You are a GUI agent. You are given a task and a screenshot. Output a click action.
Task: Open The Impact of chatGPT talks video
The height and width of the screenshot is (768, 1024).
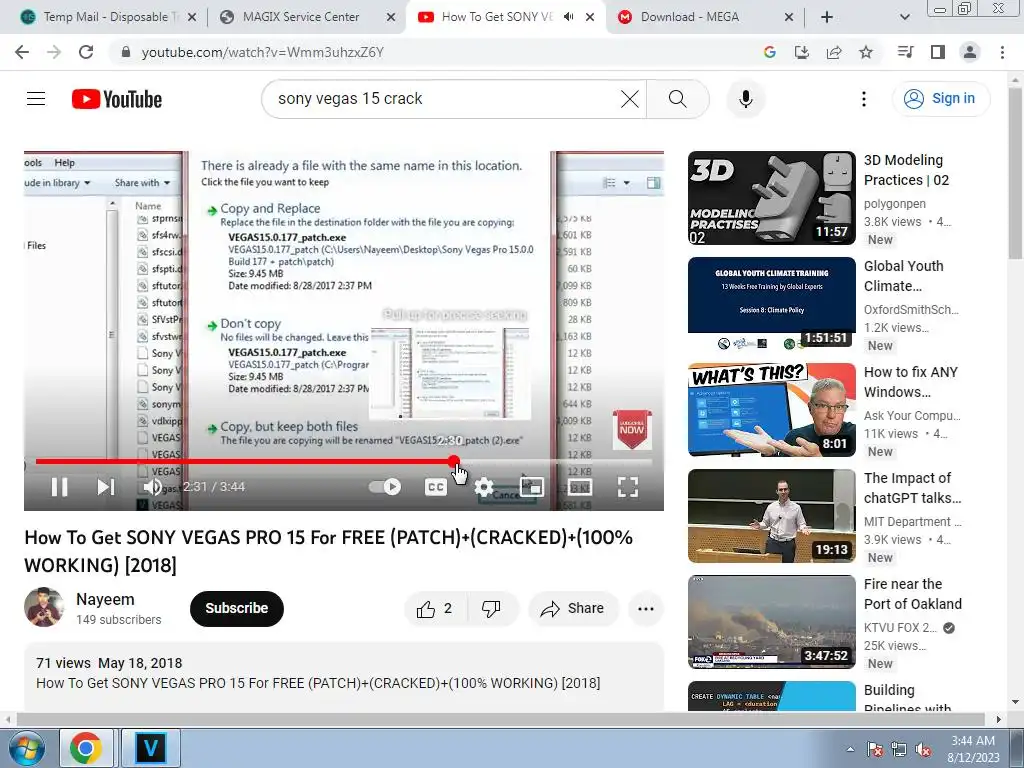[771, 516]
